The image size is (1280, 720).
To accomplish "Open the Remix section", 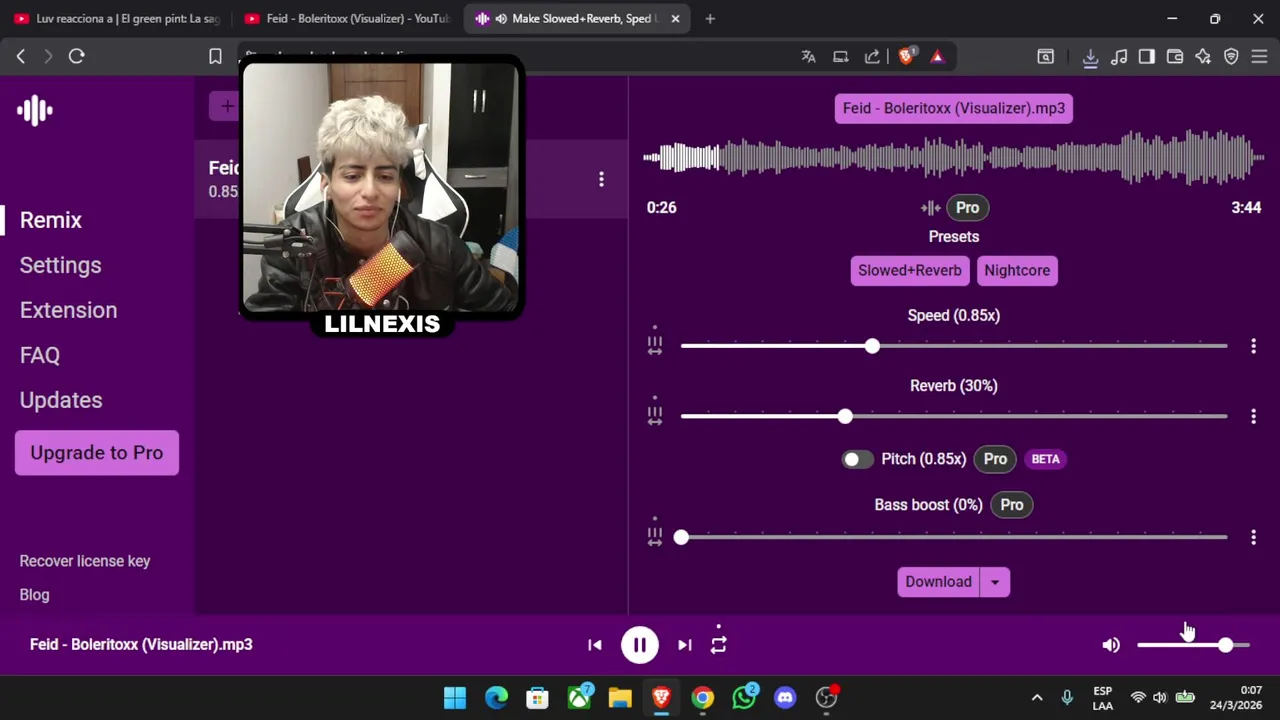I will 51,220.
